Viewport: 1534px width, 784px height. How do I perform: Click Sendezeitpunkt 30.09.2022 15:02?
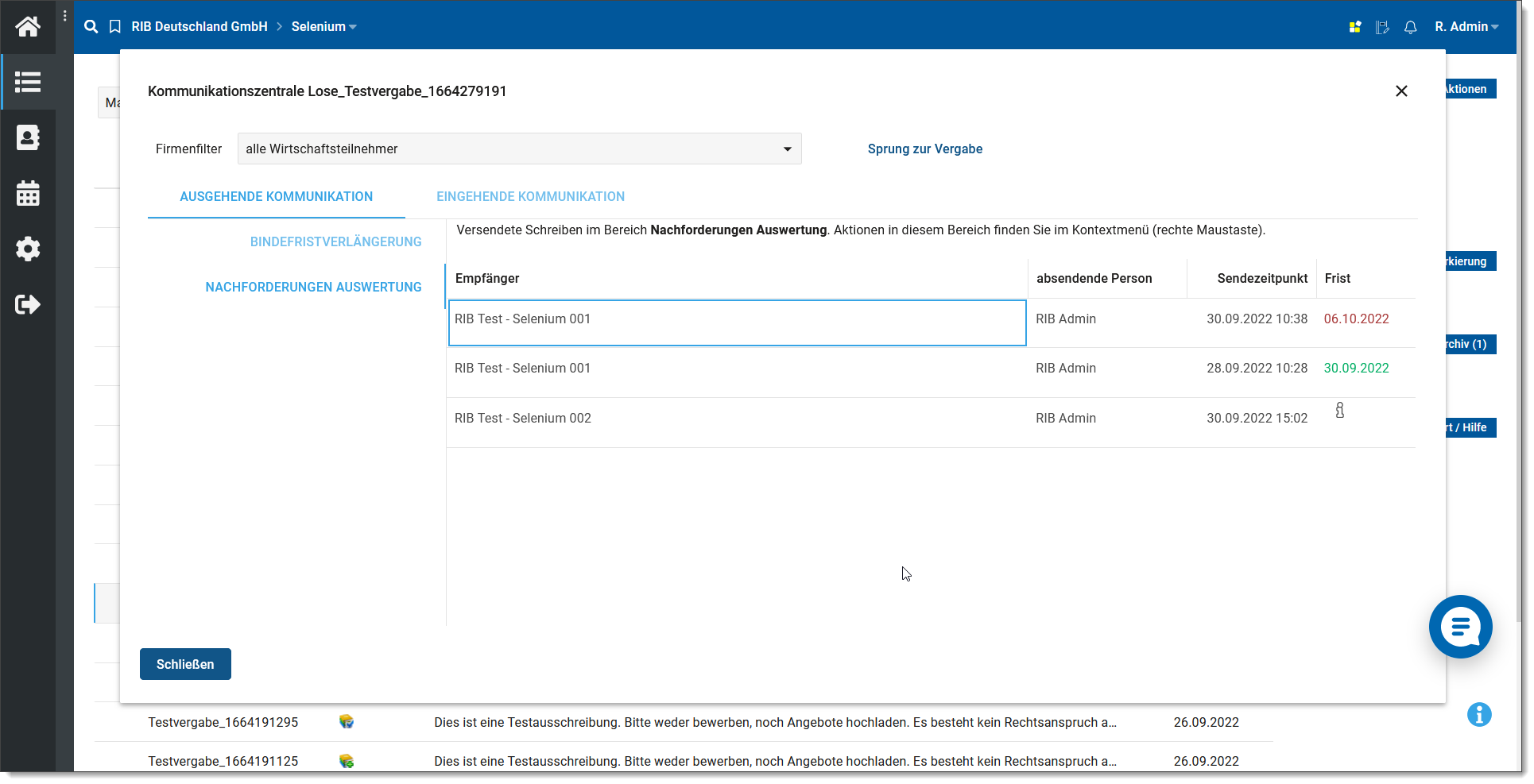[1257, 418]
